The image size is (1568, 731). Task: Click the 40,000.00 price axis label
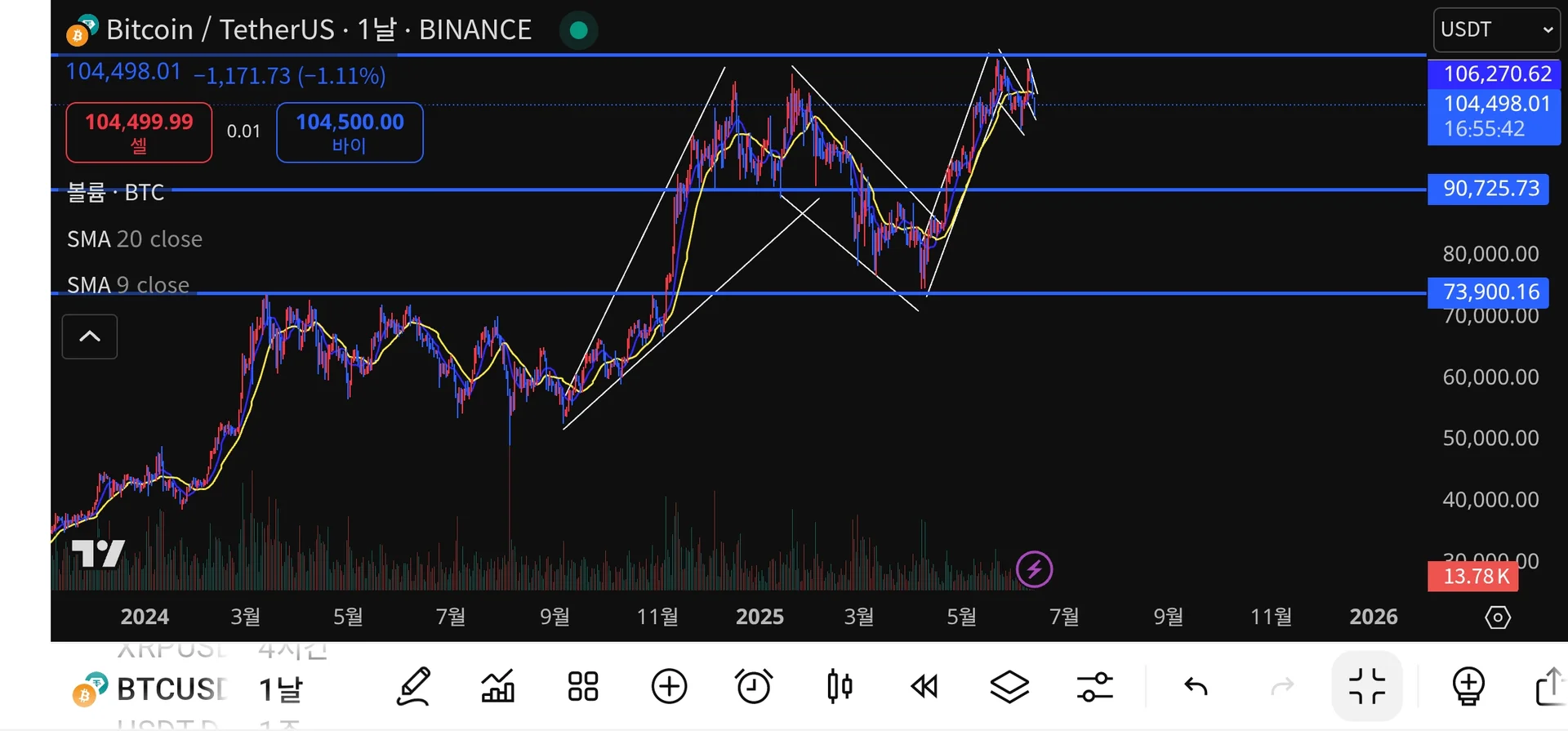coord(1490,500)
